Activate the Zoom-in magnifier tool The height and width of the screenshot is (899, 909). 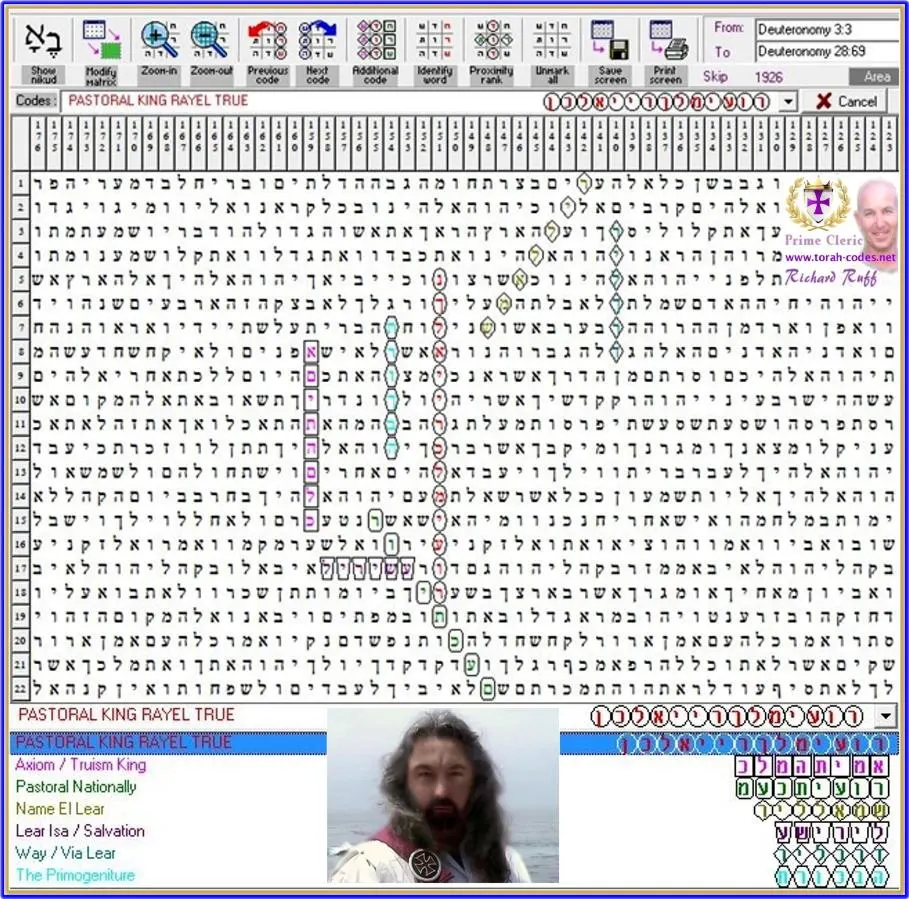(x=159, y=51)
